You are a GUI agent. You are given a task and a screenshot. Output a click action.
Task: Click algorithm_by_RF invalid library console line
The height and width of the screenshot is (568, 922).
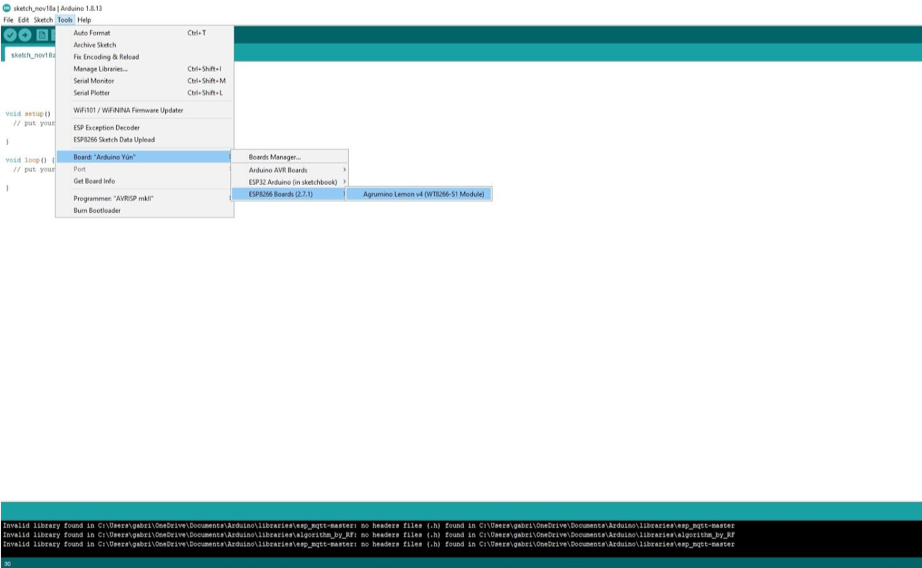coord(369,535)
